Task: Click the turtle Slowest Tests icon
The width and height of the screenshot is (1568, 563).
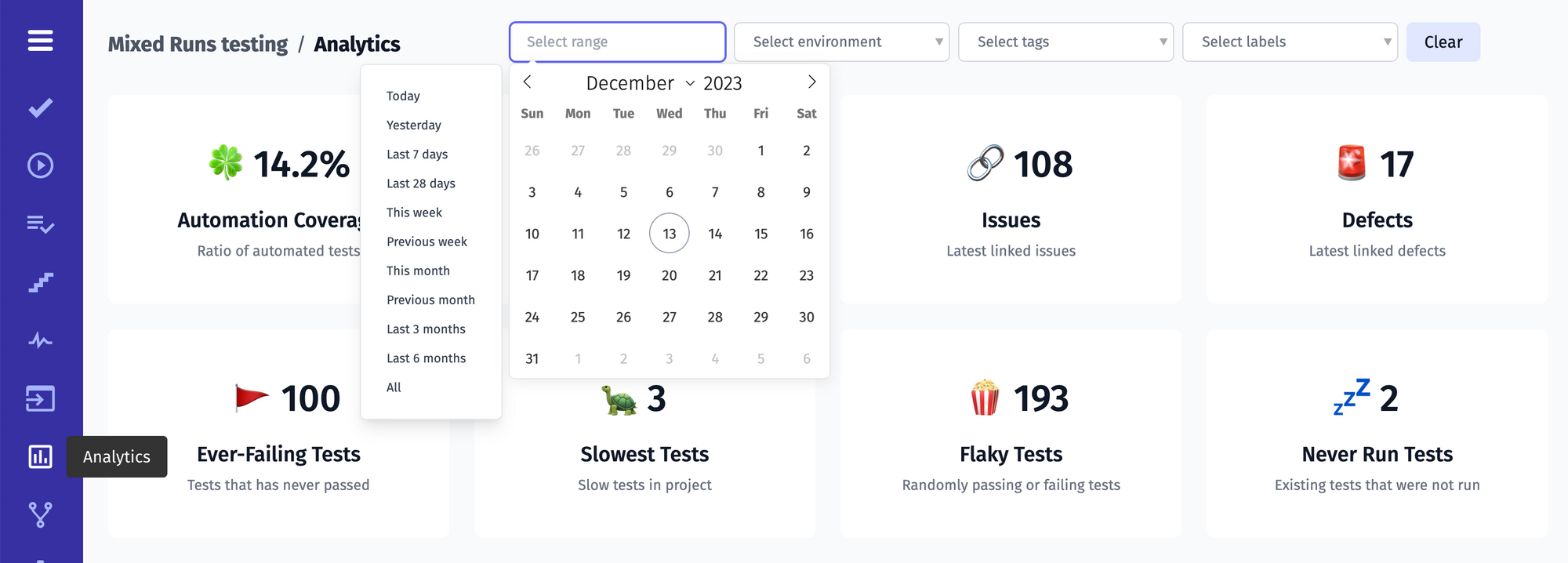Action: click(619, 399)
